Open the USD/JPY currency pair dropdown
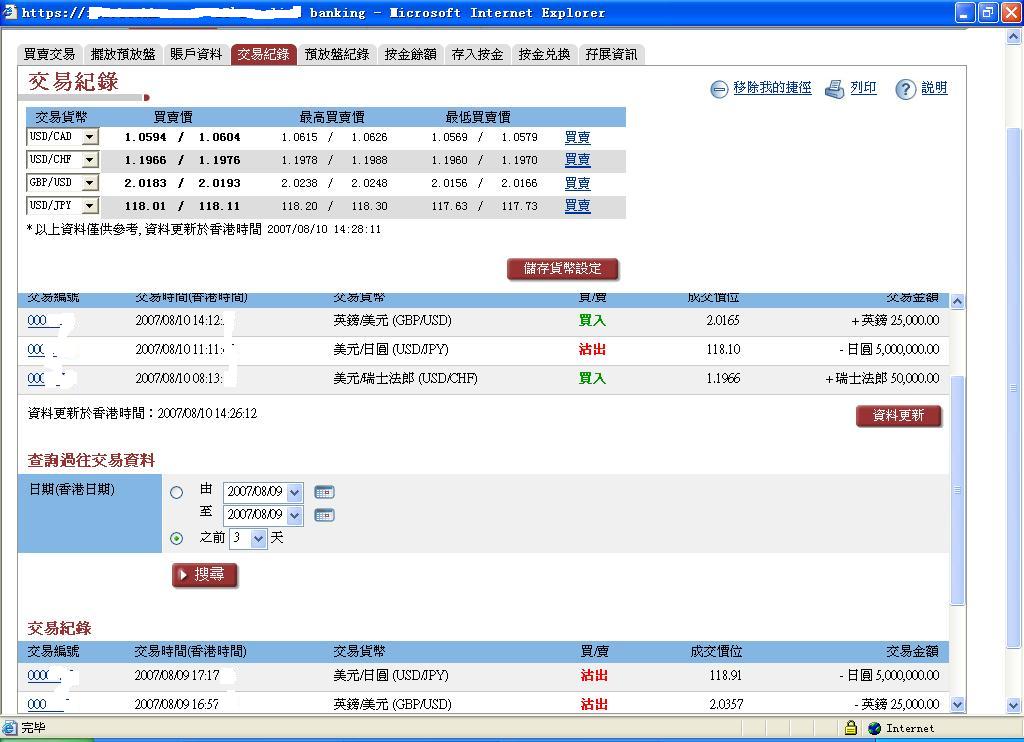 click(x=90, y=205)
